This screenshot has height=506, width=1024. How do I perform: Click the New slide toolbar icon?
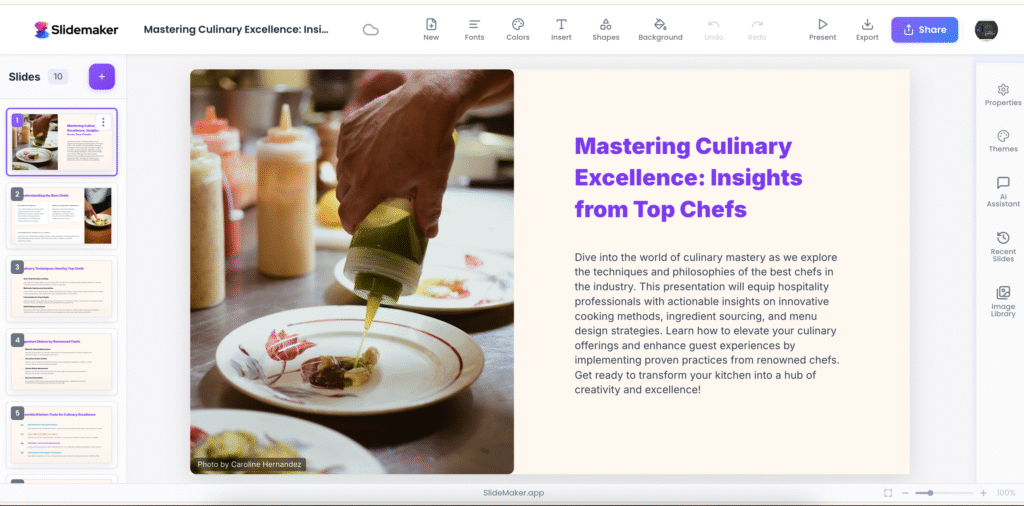(431, 28)
